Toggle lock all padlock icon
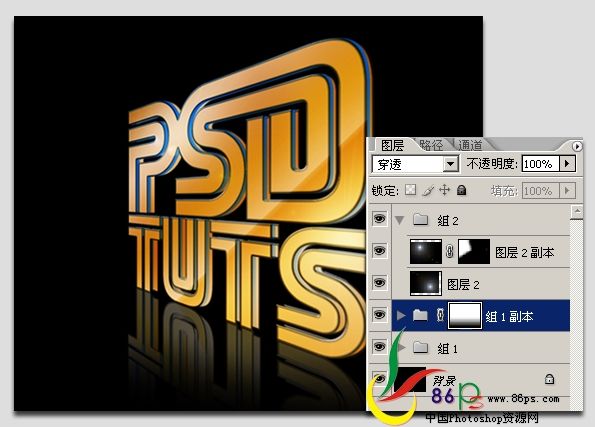Image resolution: width=595 pixels, height=427 pixels. coord(461,190)
